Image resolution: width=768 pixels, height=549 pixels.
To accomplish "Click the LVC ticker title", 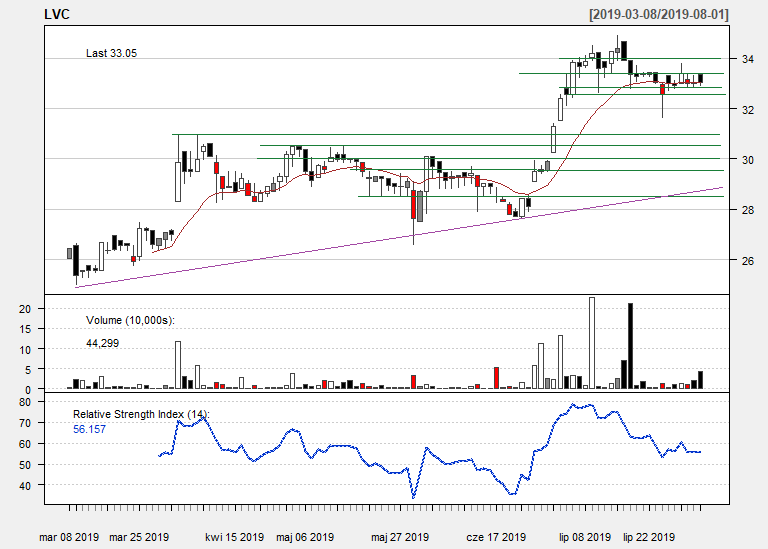I will click(57, 14).
